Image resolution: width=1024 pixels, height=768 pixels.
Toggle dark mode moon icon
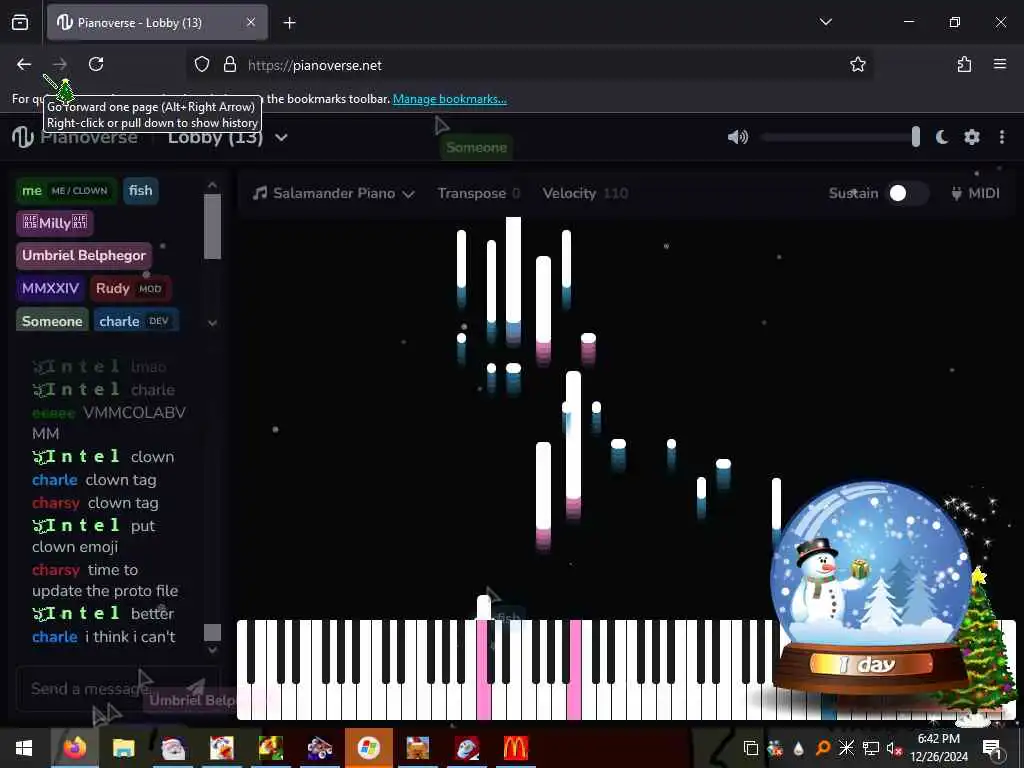pos(941,137)
